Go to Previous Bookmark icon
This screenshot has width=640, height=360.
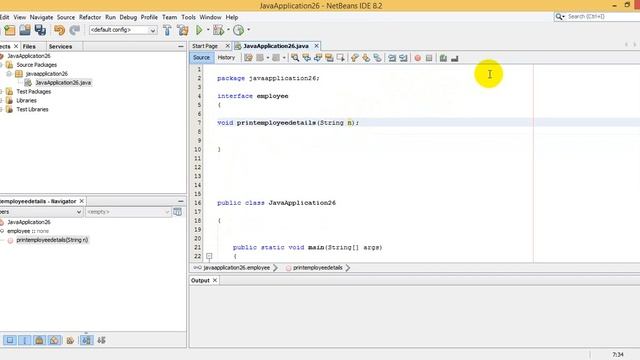(354, 58)
